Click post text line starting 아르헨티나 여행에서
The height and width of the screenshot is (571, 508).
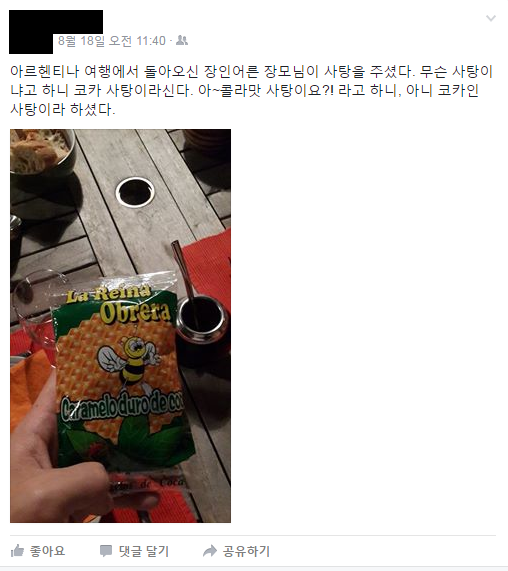click(x=251, y=71)
